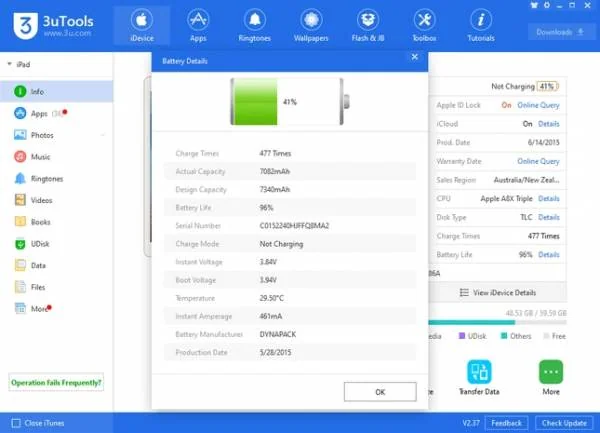Select Photos in the sidebar
The height and width of the screenshot is (433, 600).
point(57,135)
